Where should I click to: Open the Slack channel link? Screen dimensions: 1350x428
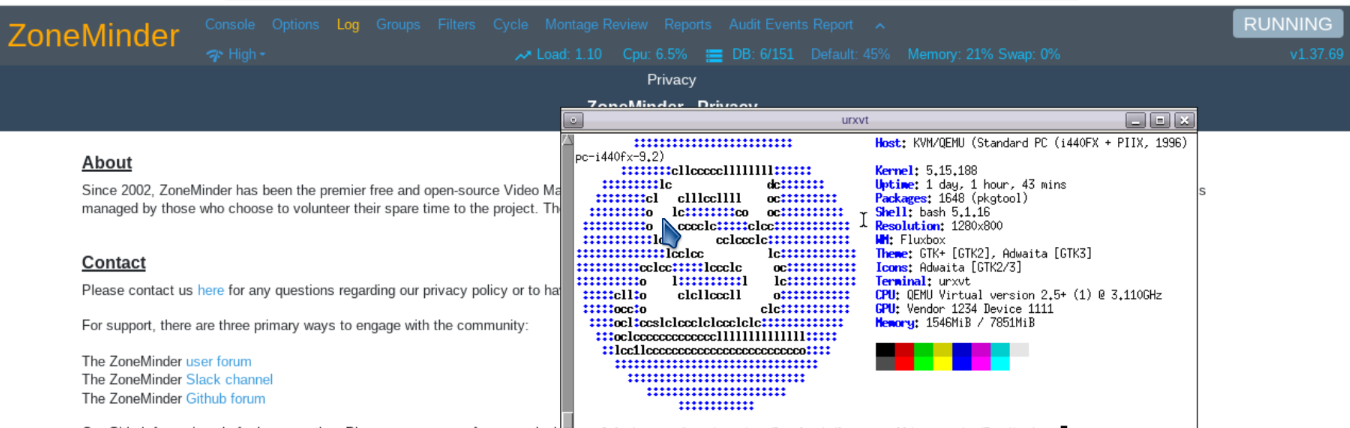(229, 379)
